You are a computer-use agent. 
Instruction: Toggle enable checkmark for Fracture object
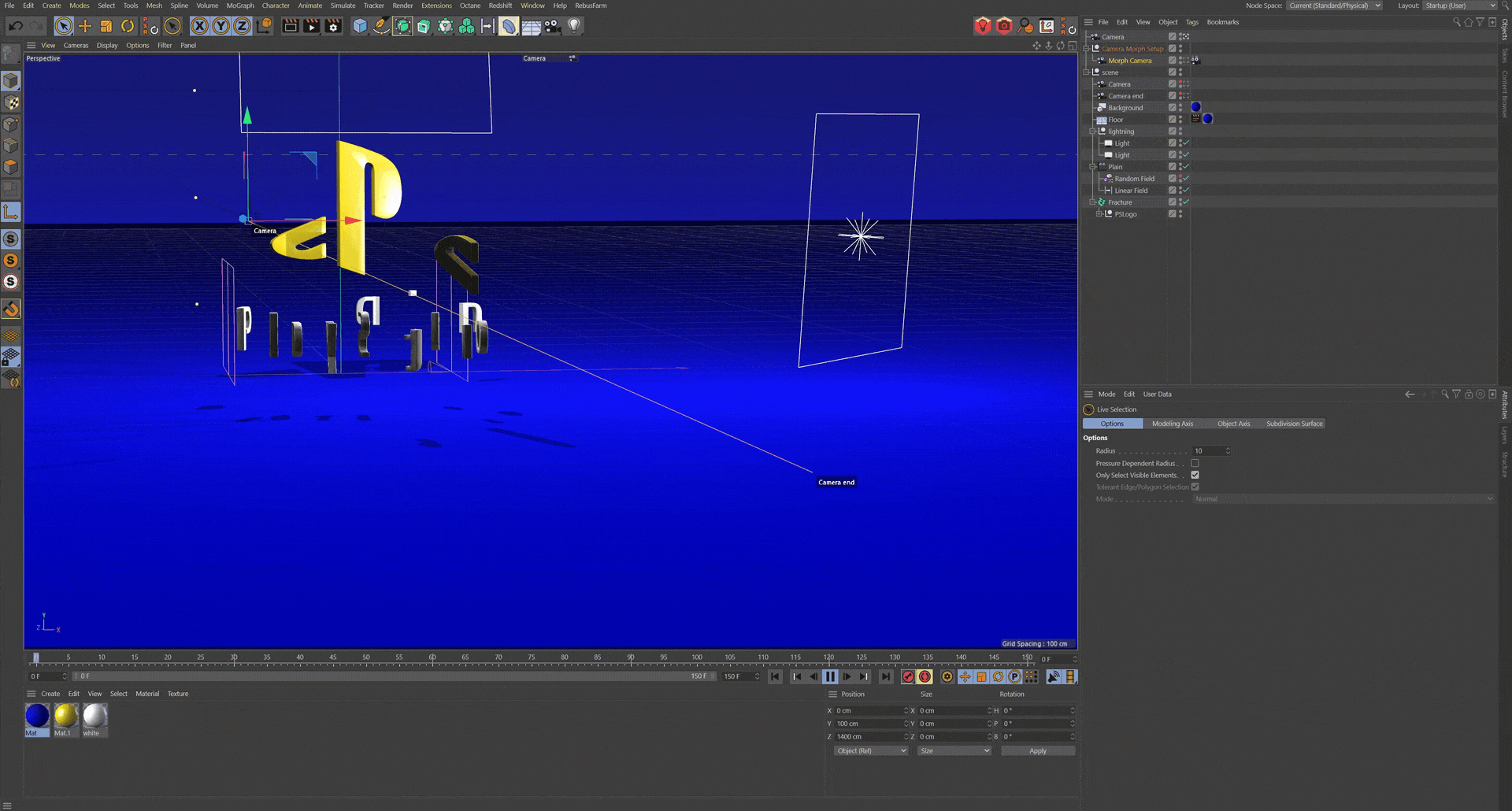(x=1186, y=202)
